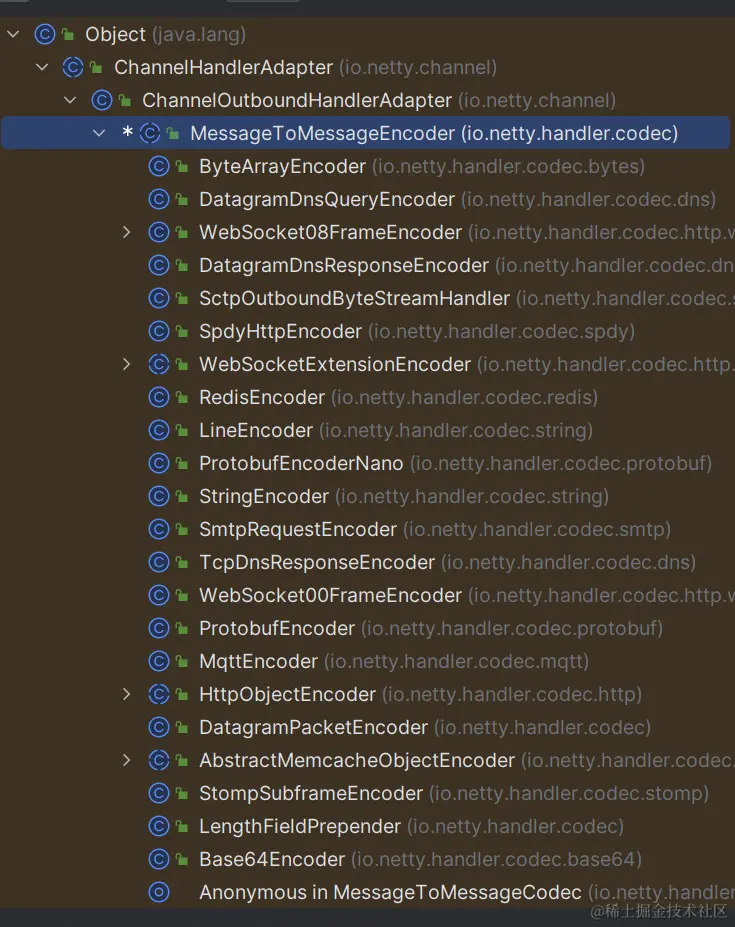Click the class icon beside SmtpRequestEncoder
Viewport: 735px width, 927px height.
click(158, 529)
